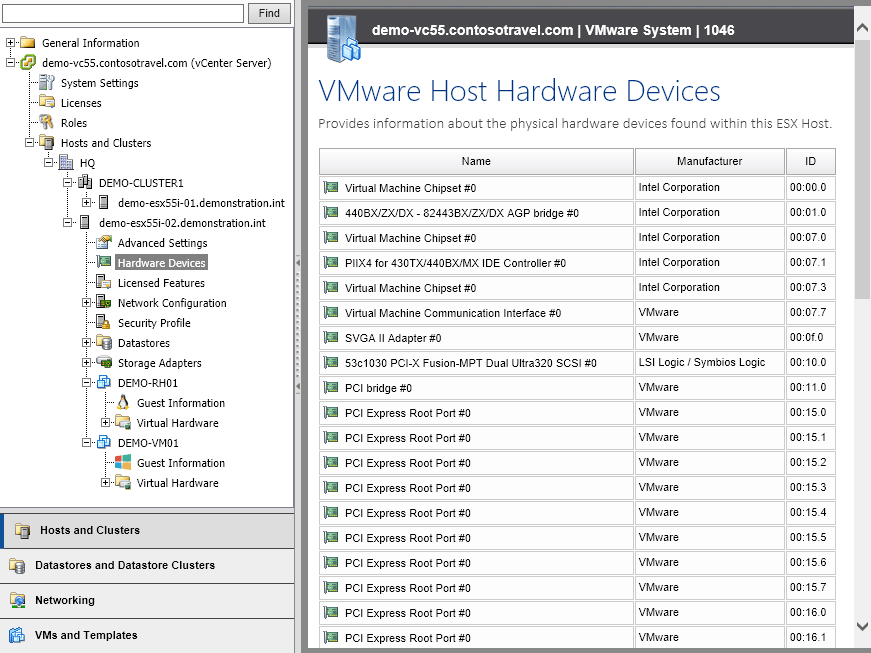Image resolution: width=871 pixels, height=653 pixels.
Task: Click the DEMO-CLUSTER1 cluster icon
Action: point(85,182)
